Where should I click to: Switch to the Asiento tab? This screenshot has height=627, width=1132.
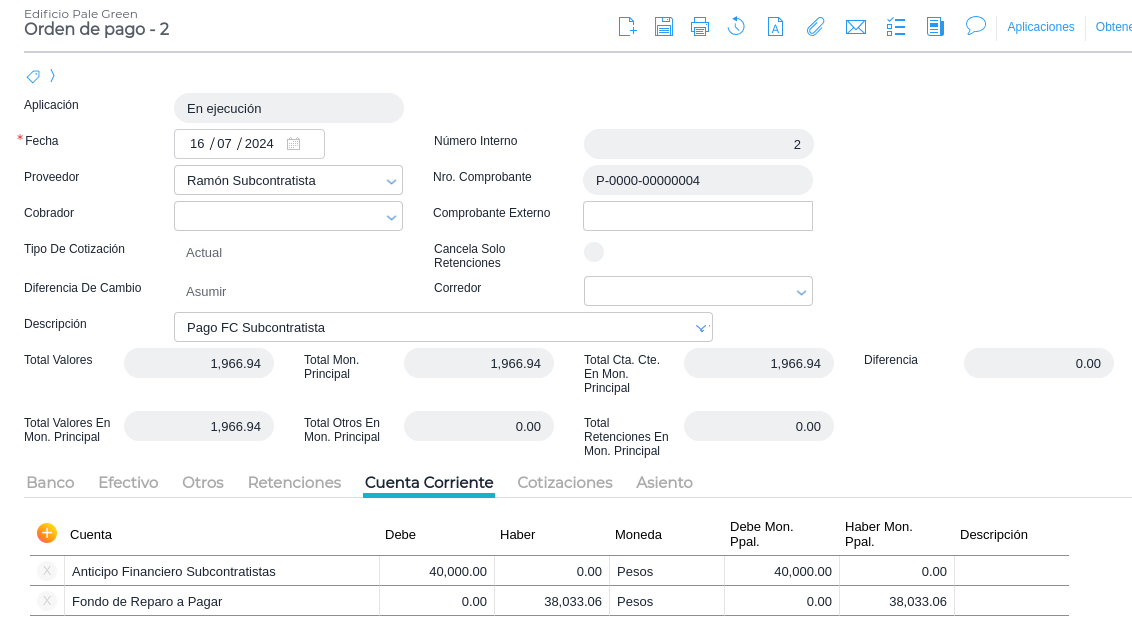[x=664, y=482]
